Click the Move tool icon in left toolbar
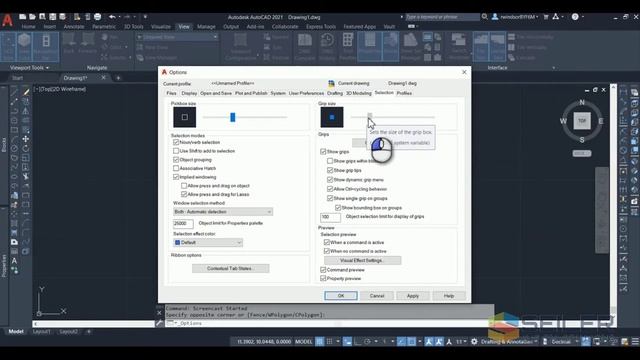 click(26, 139)
